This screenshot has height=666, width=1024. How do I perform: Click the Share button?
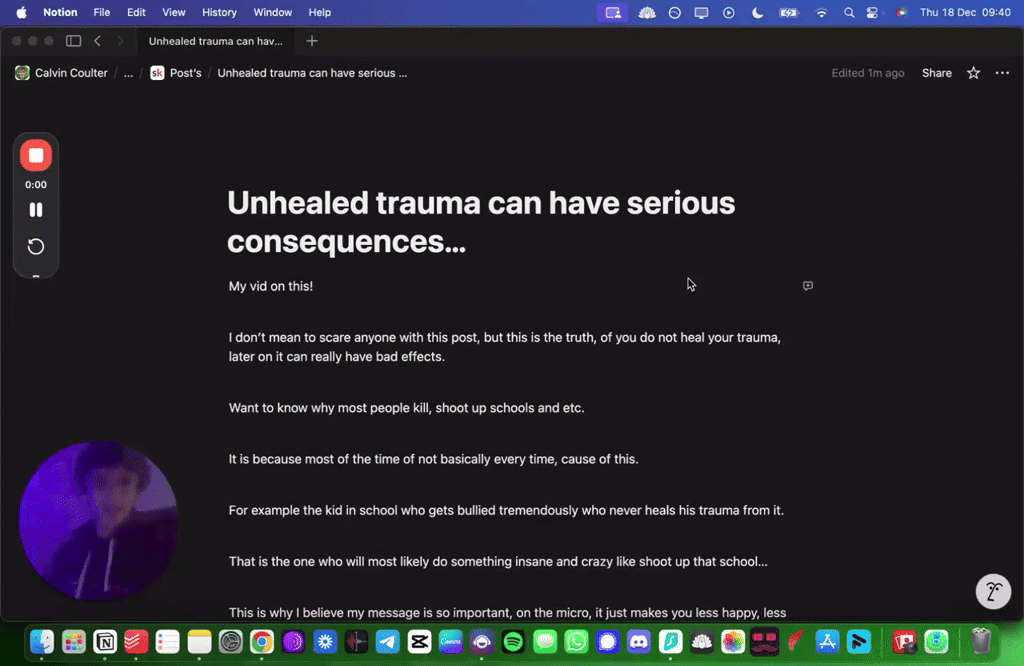point(936,72)
